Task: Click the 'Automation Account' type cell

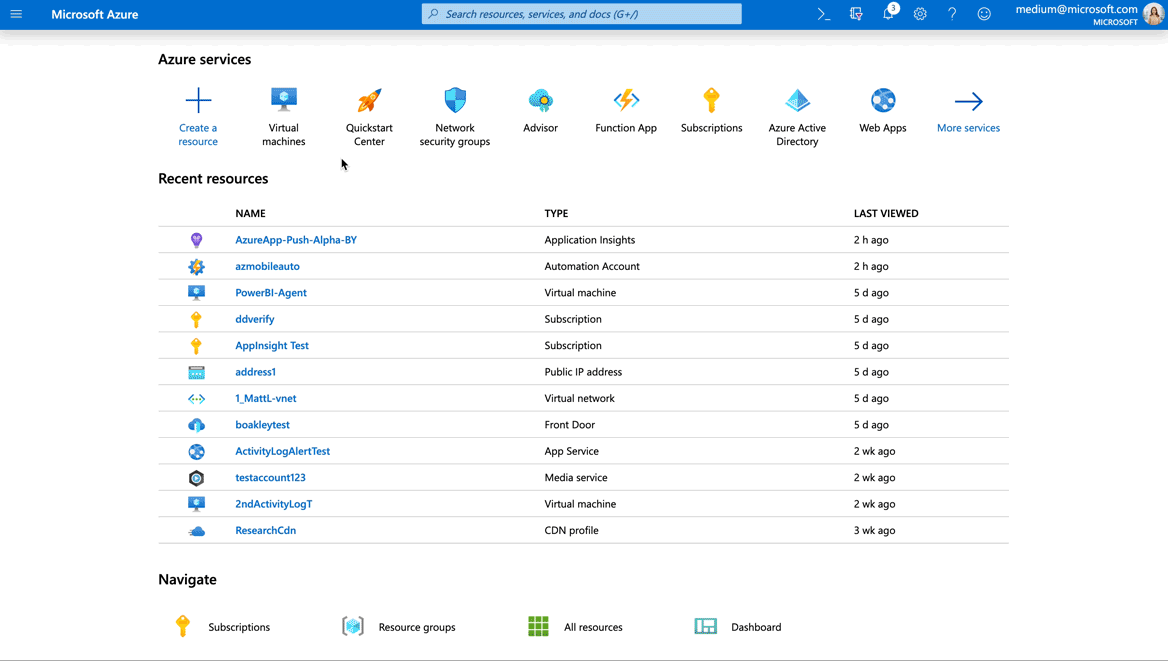Action: coord(592,266)
